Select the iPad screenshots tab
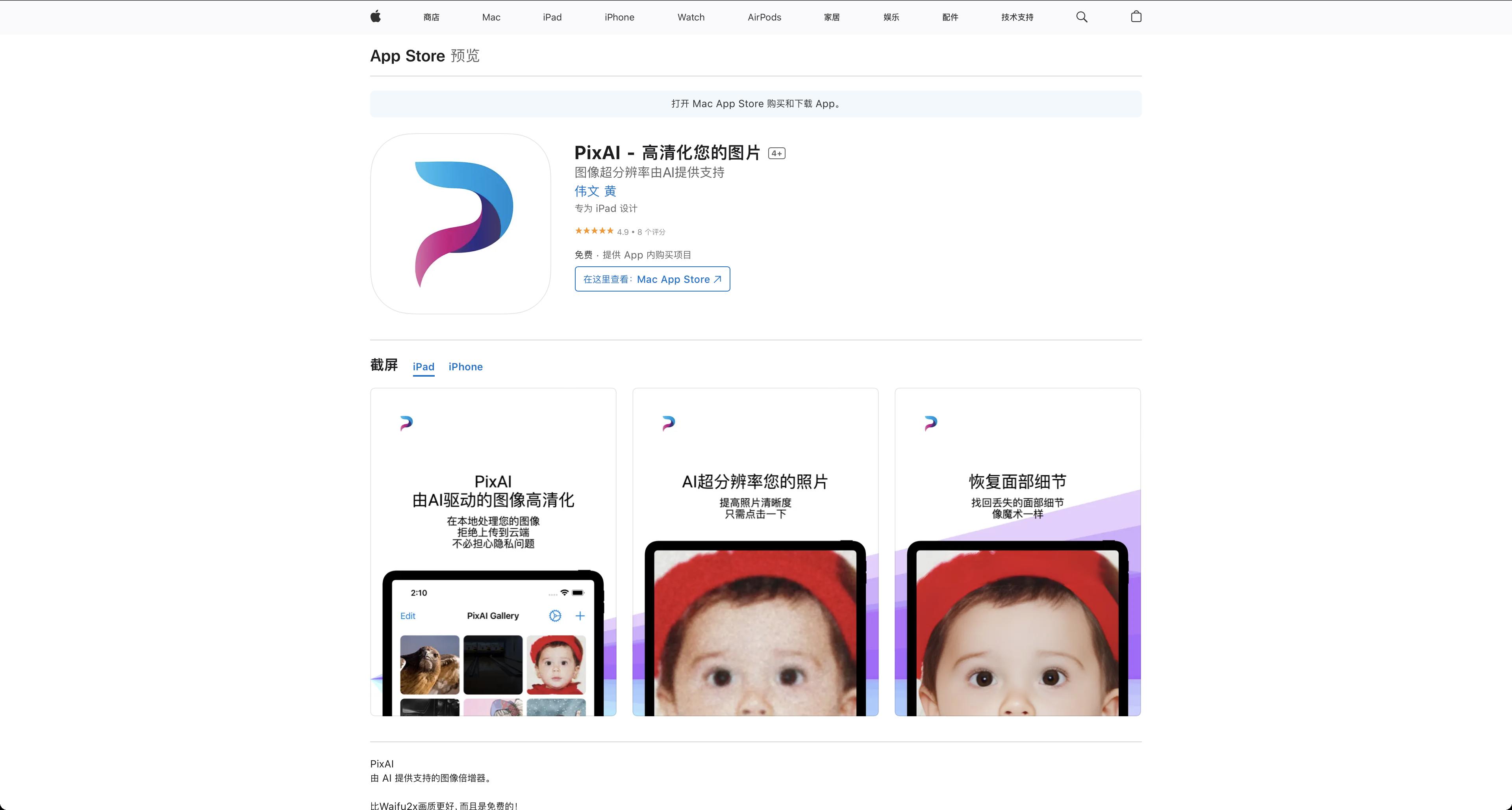The height and width of the screenshot is (810, 1512). coord(423,366)
